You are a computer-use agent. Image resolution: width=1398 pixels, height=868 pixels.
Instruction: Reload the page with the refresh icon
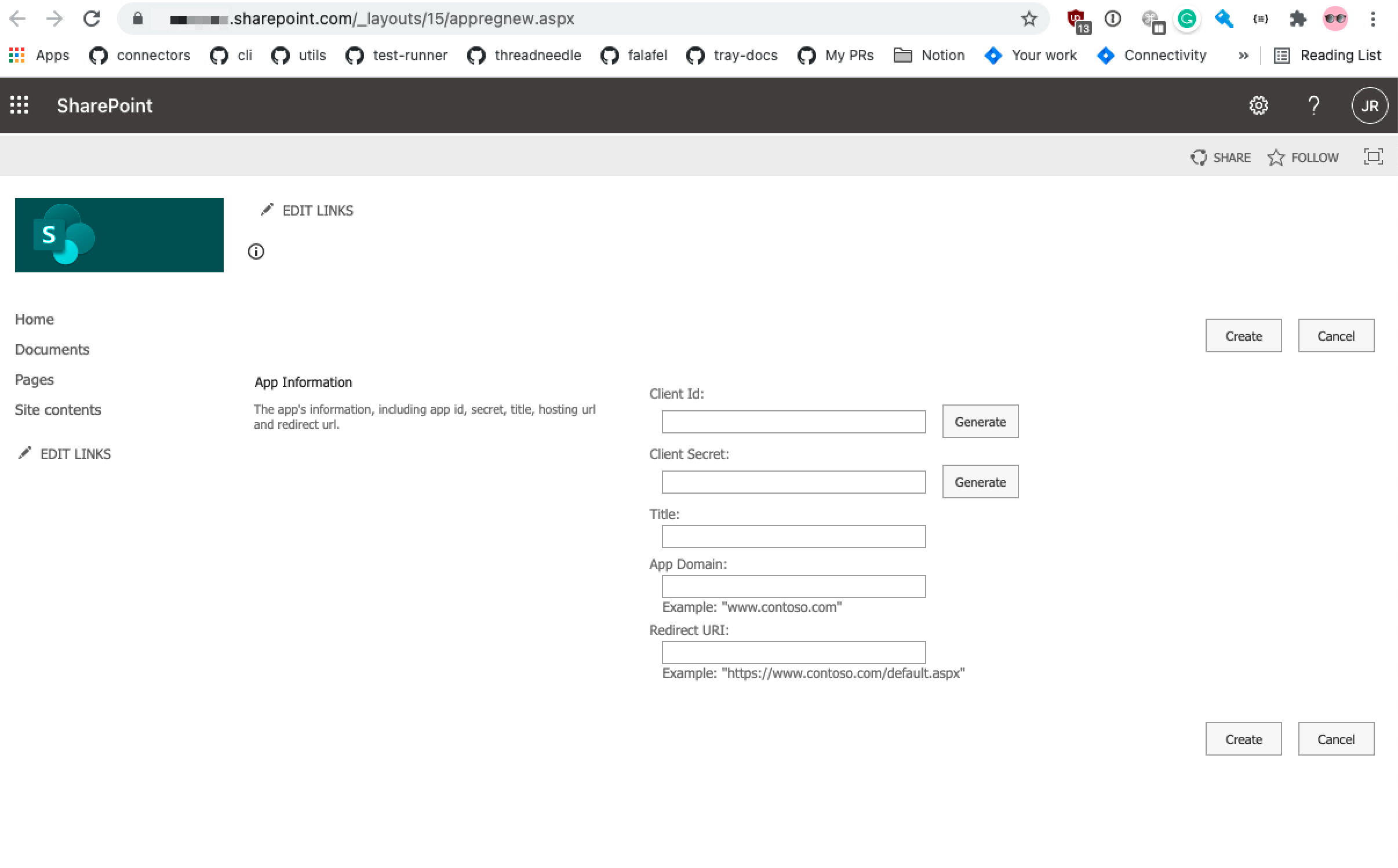pyautogui.click(x=92, y=18)
